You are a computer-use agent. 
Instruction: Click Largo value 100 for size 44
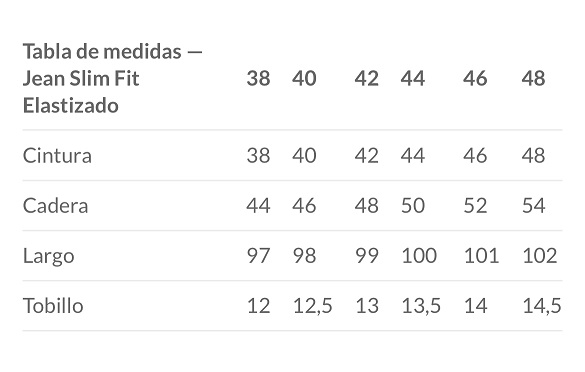coord(419,256)
